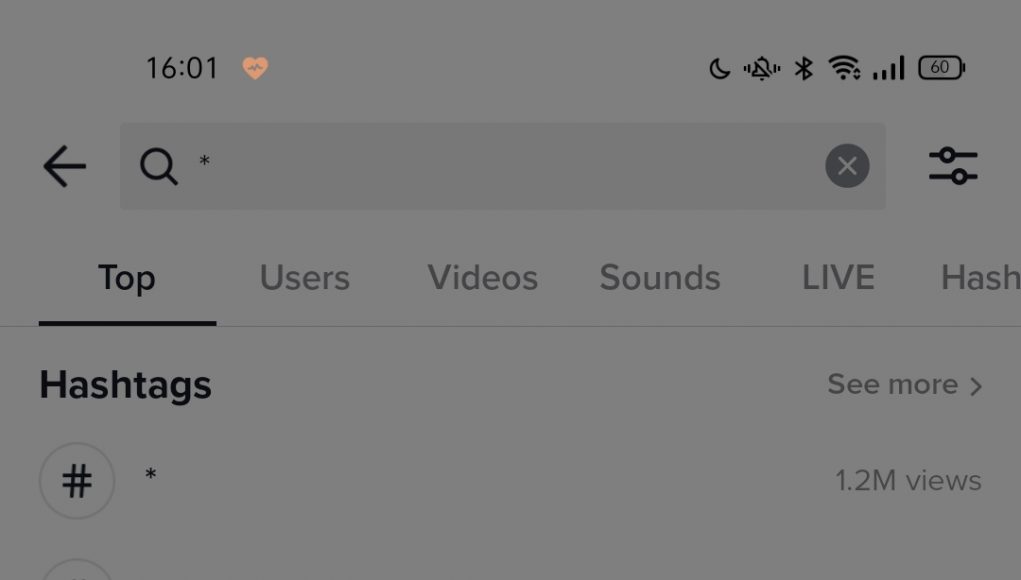Tap the cellular signal bars icon
Viewport: 1021px width, 580px height.
click(889, 68)
